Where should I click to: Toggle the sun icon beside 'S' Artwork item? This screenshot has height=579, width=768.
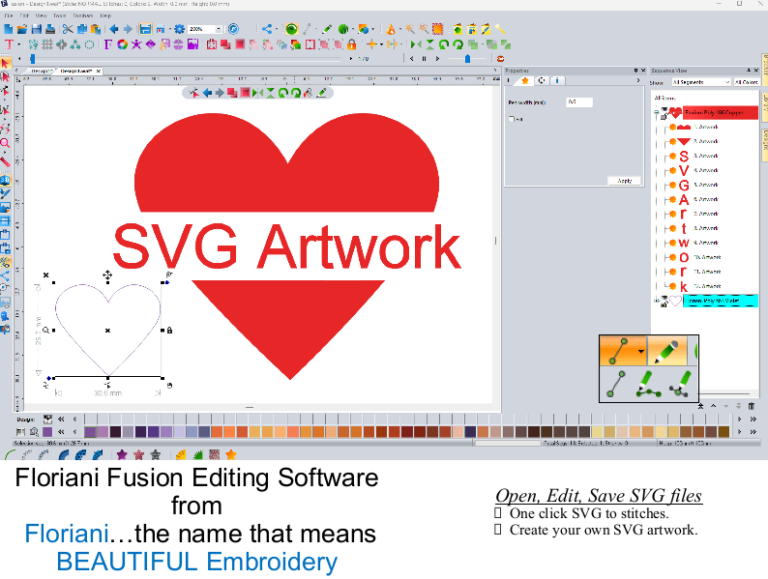[x=671, y=156]
